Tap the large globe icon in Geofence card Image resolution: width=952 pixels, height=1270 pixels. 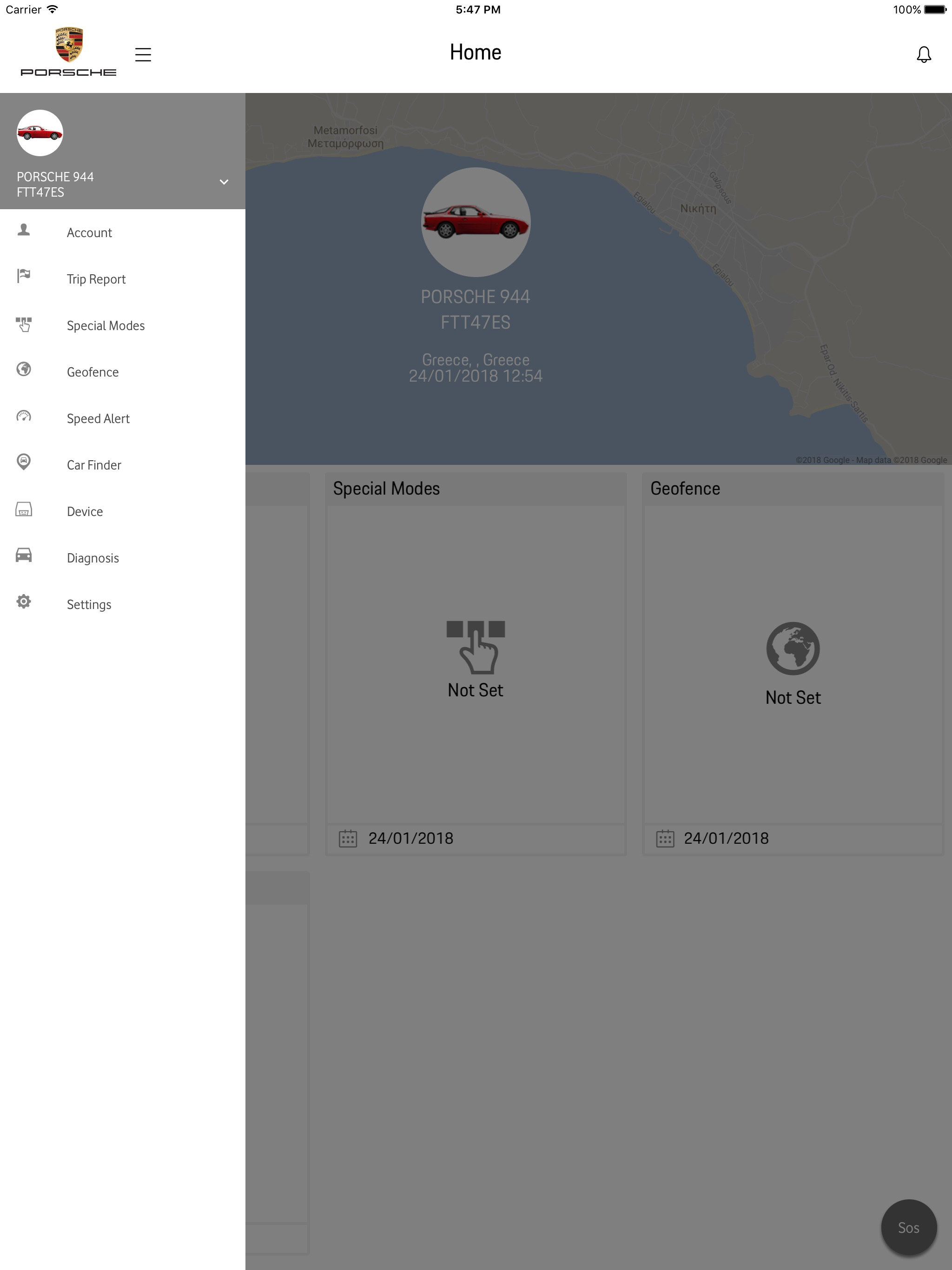coord(793,649)
